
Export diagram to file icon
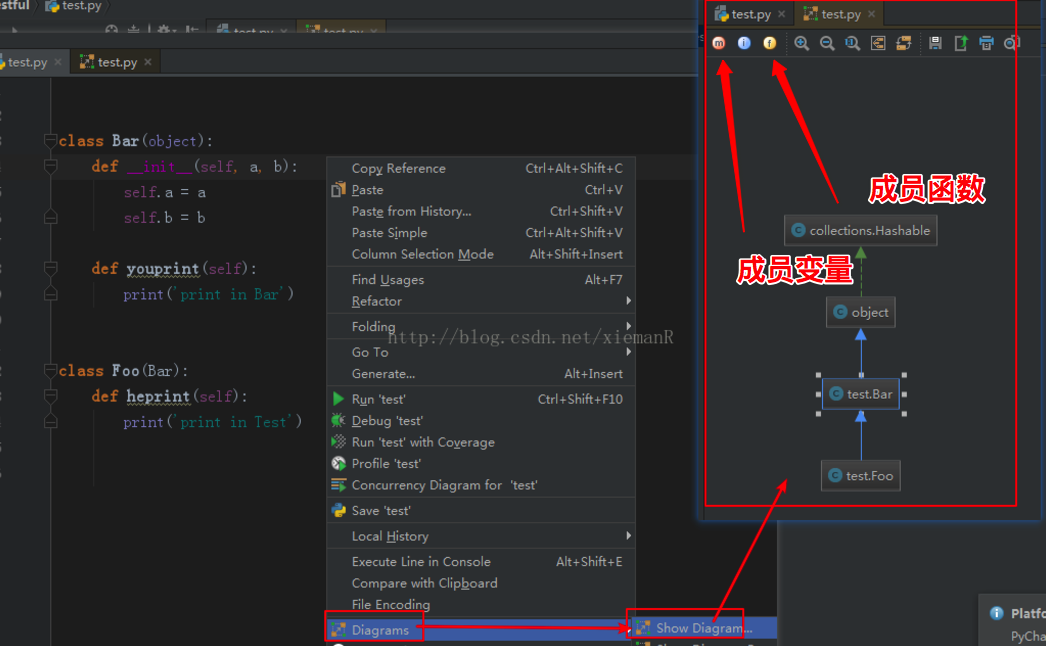click(x=961, y=43)
